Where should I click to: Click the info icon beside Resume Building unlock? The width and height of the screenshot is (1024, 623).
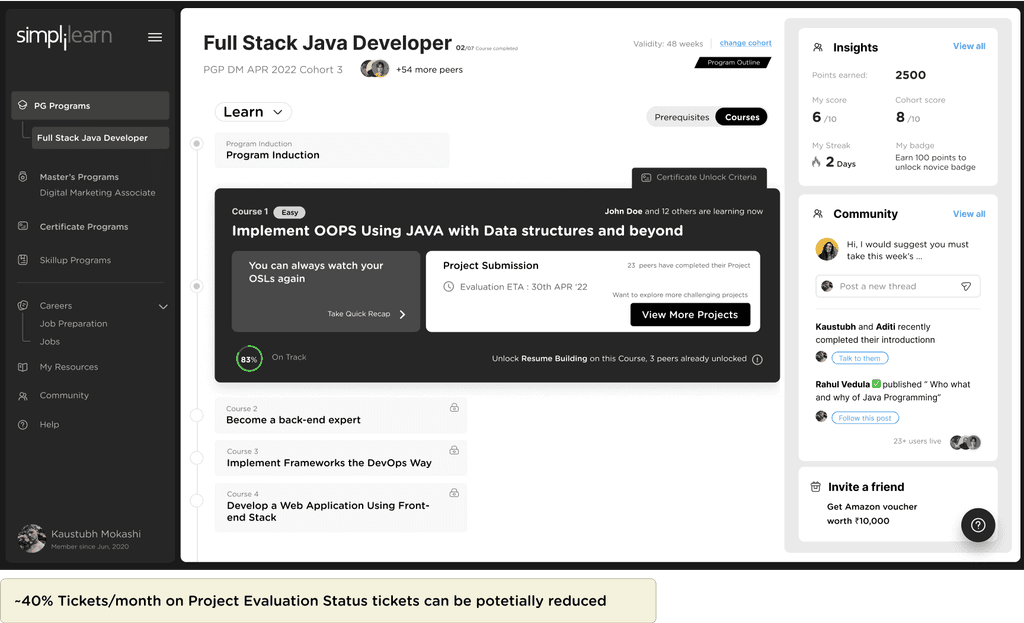pos(758,359)
